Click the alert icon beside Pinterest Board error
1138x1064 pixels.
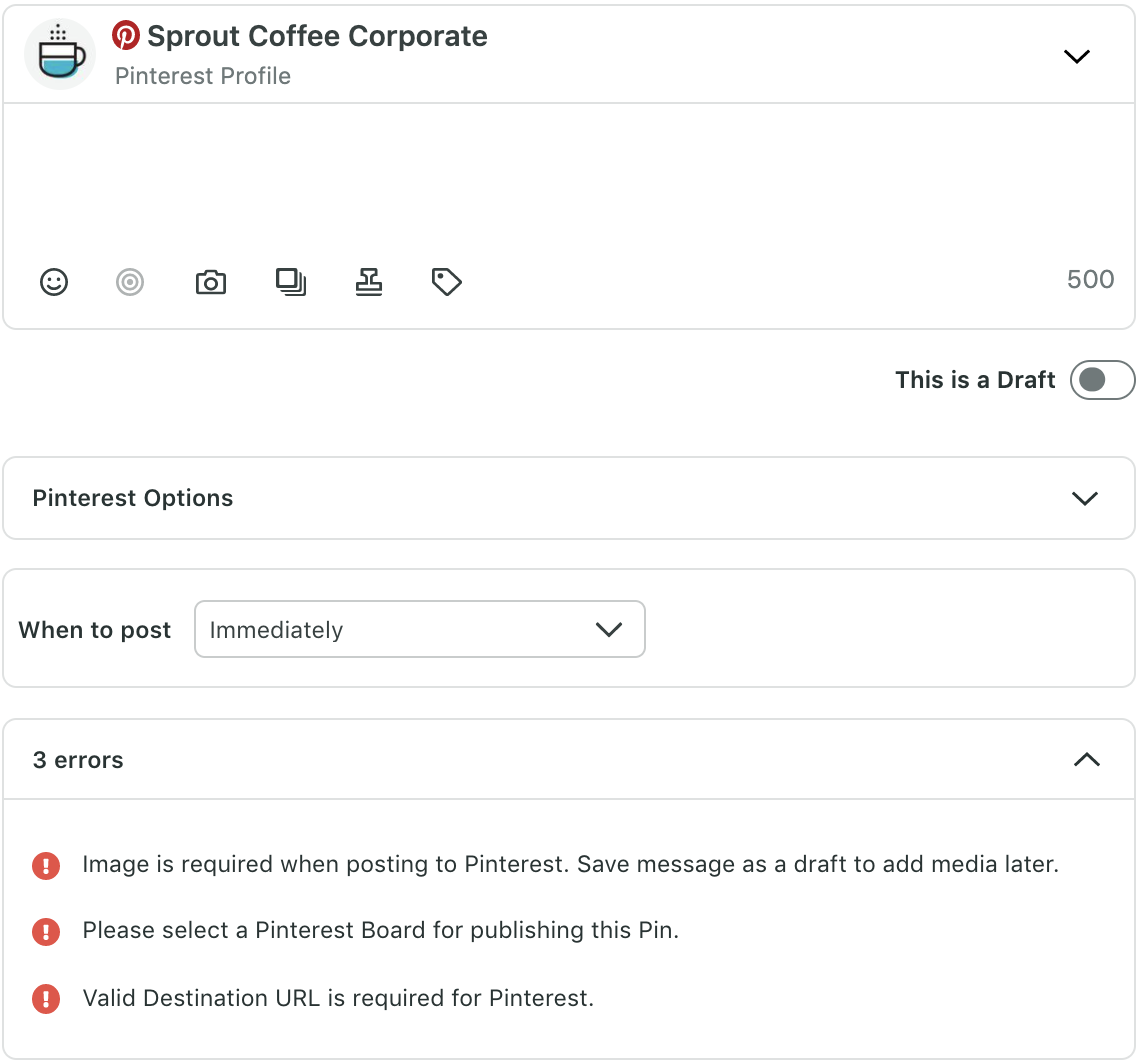(46, 931)
